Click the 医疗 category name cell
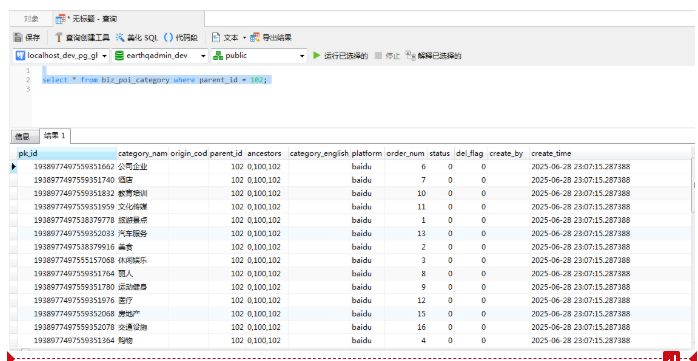Screen dimensions: 698x361 click(142, 300)
